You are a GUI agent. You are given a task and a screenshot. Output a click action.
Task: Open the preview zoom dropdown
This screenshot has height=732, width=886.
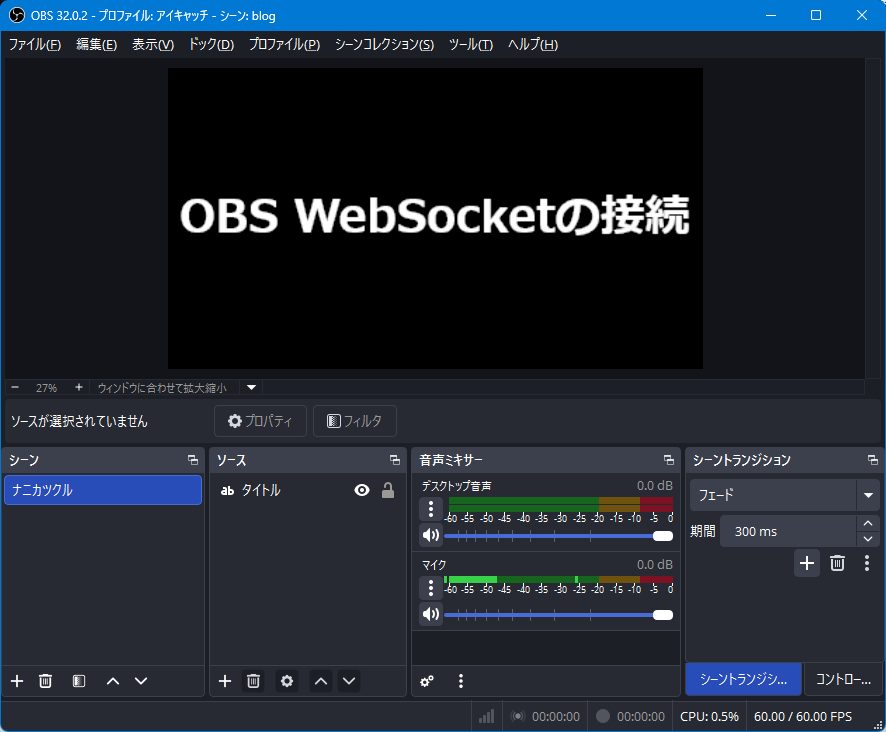point(250,388)
